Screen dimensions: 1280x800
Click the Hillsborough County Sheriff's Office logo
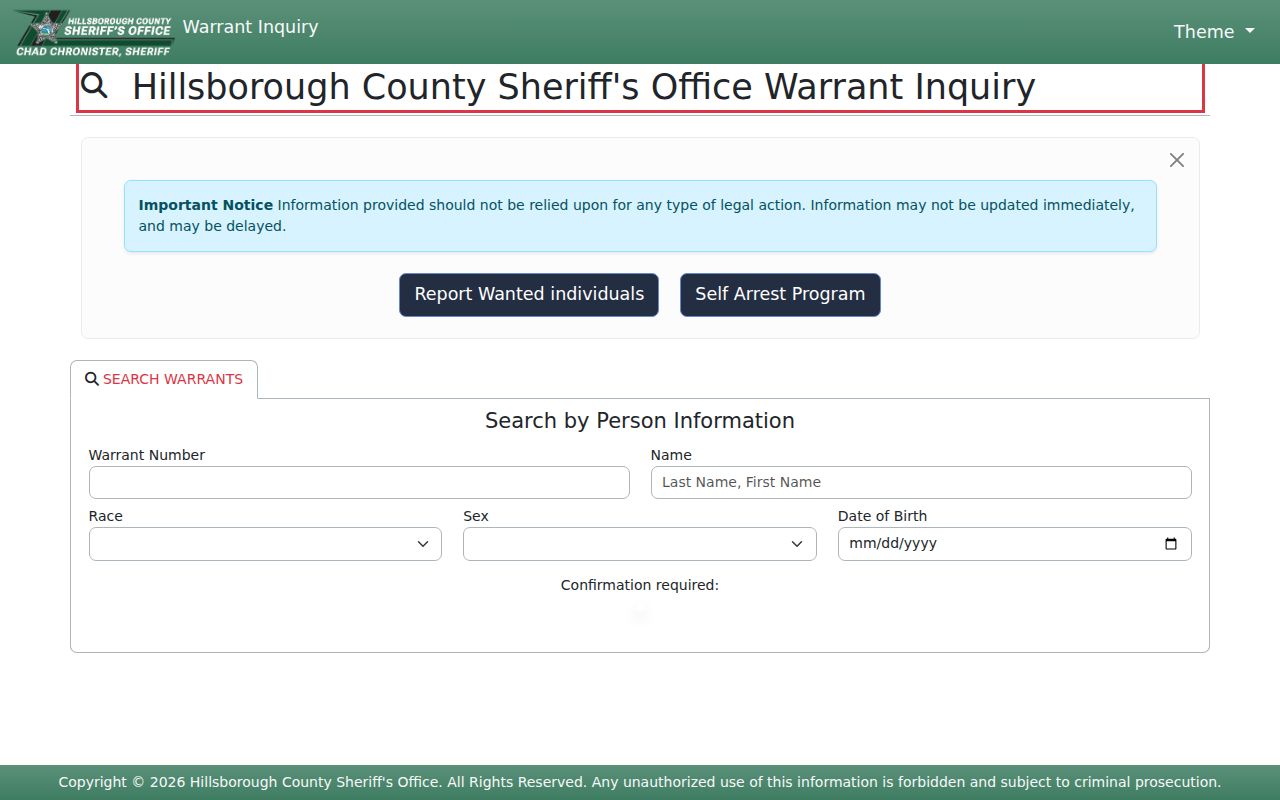point(94,32)
